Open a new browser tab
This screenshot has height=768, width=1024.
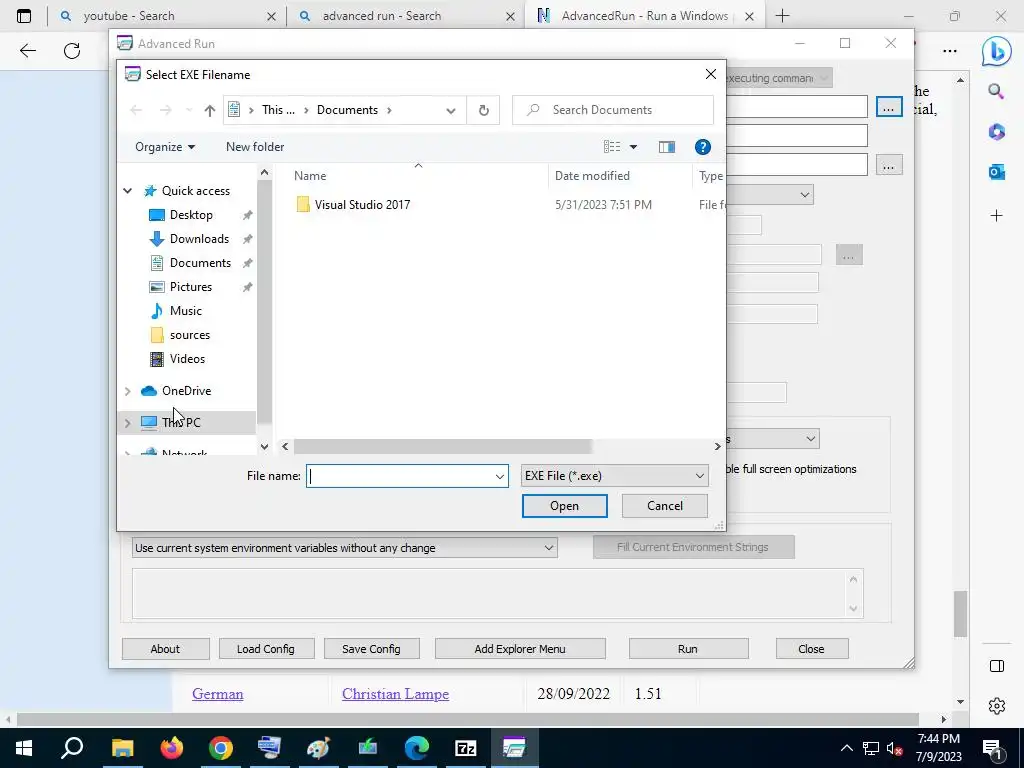[782, 16]
